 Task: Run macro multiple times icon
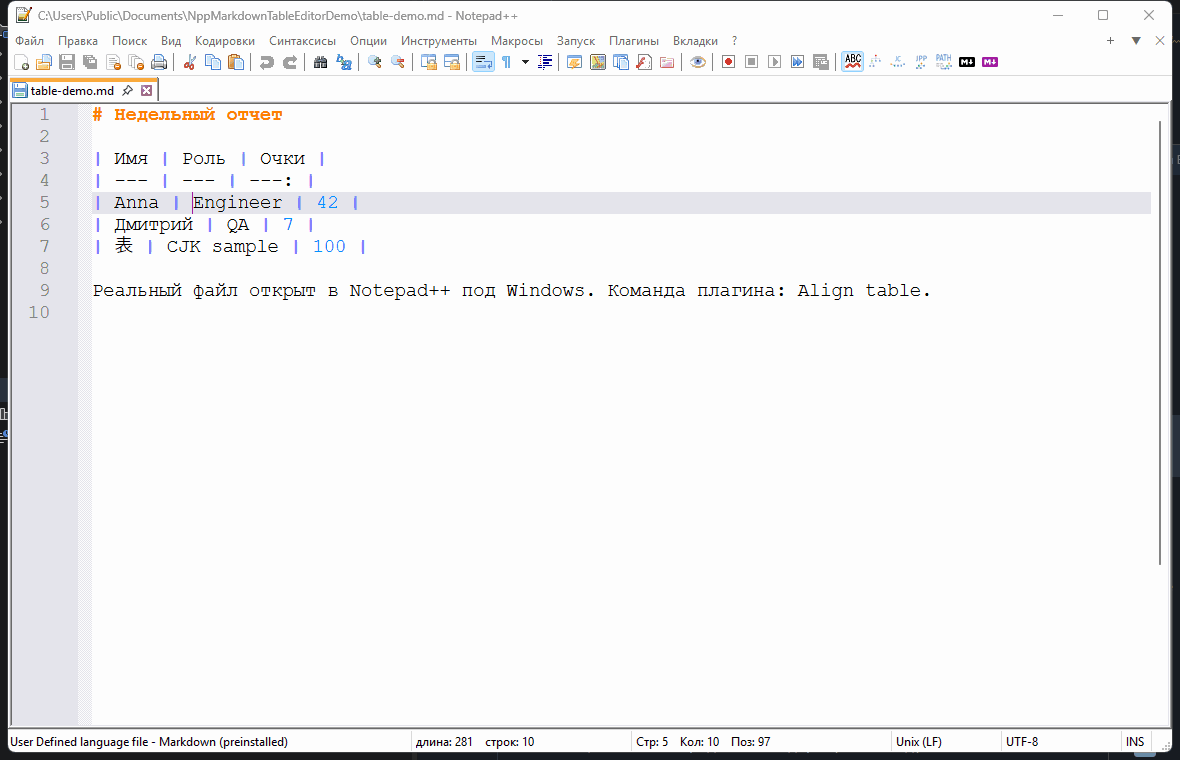point(797,62)
